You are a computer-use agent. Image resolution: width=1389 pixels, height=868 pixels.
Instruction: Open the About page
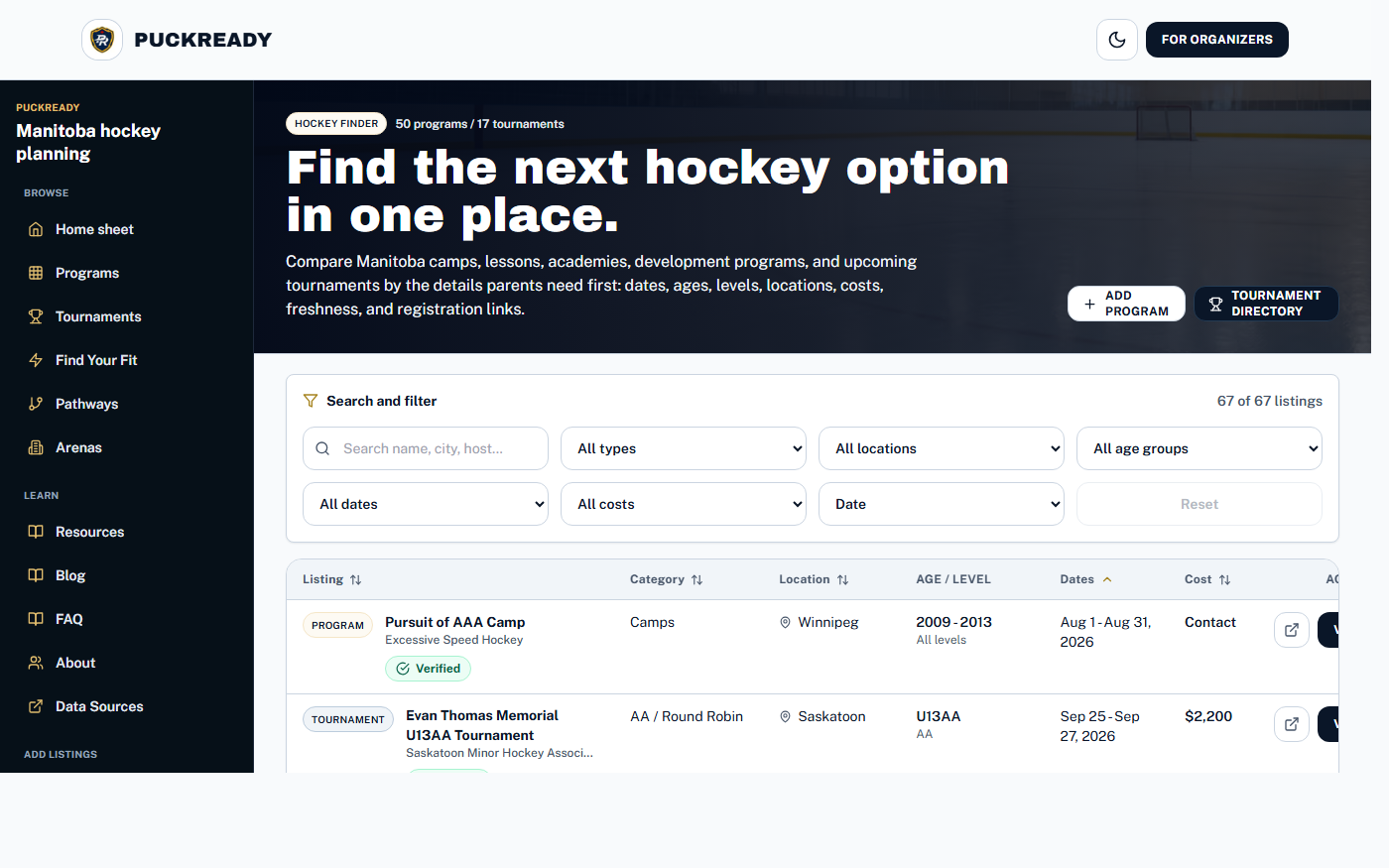point(127,663)
